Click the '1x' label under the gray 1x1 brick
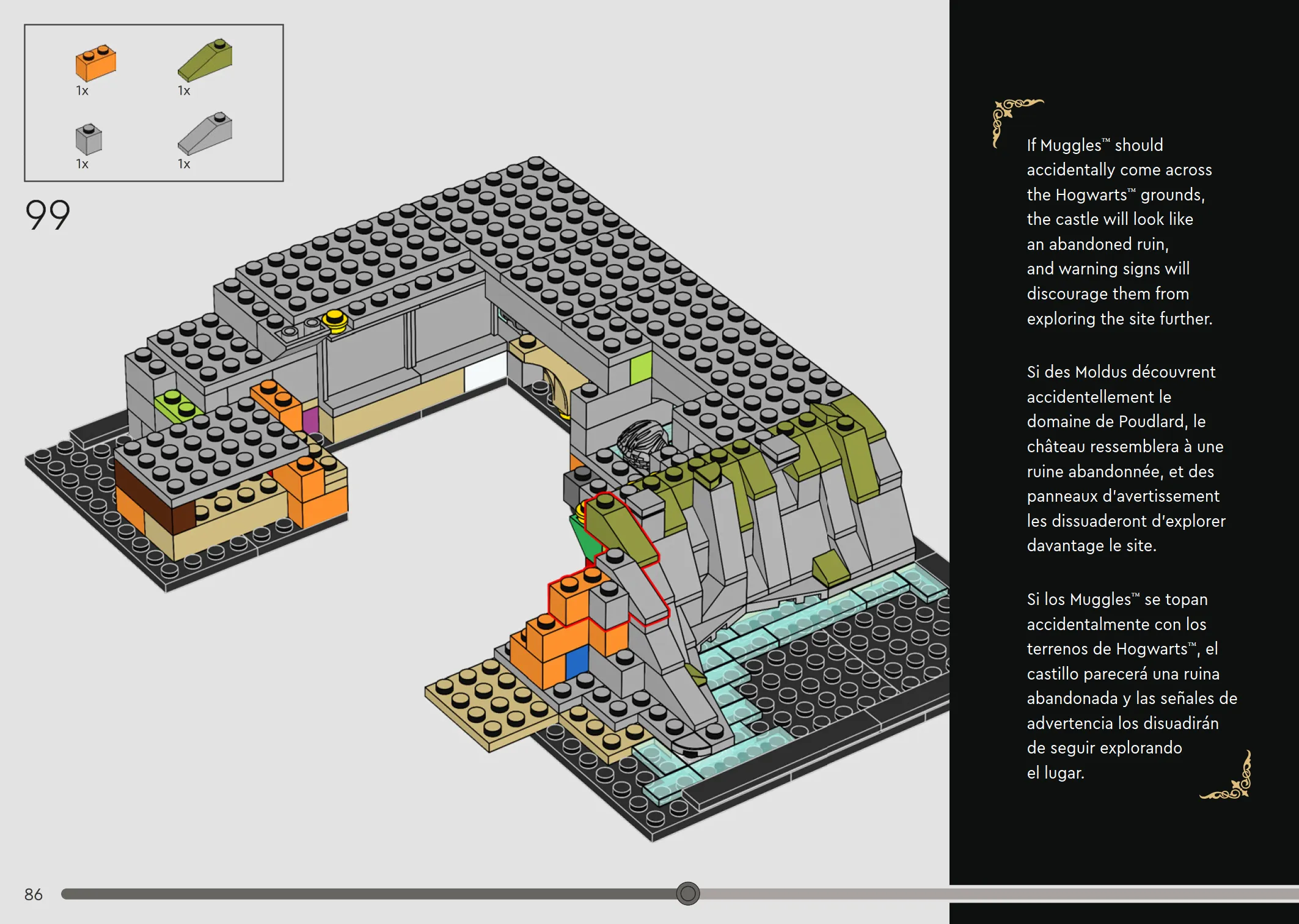The height and width of the screenshot is (924, 1299). 82,164
